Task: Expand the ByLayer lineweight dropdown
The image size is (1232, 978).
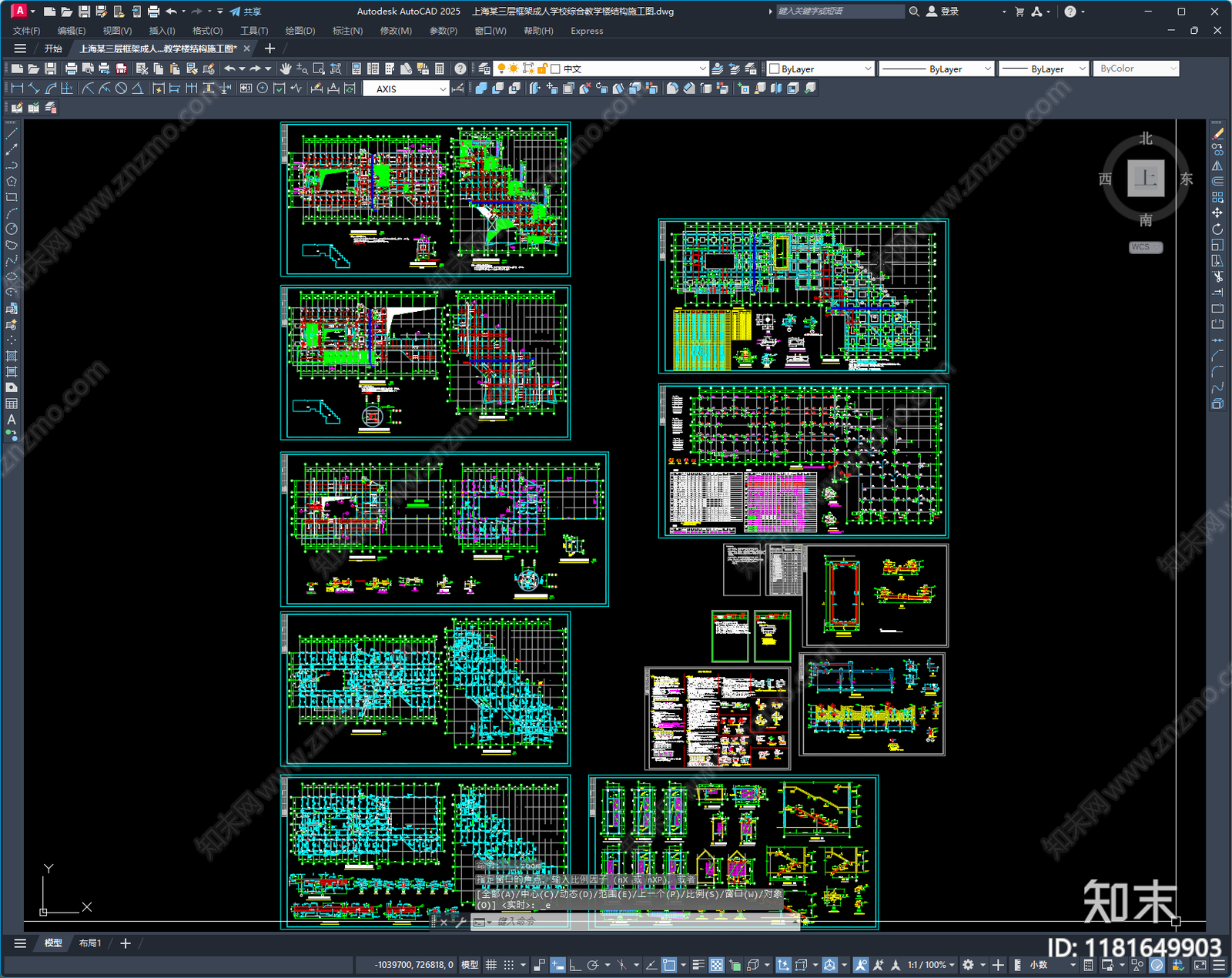Action: 1043,69
